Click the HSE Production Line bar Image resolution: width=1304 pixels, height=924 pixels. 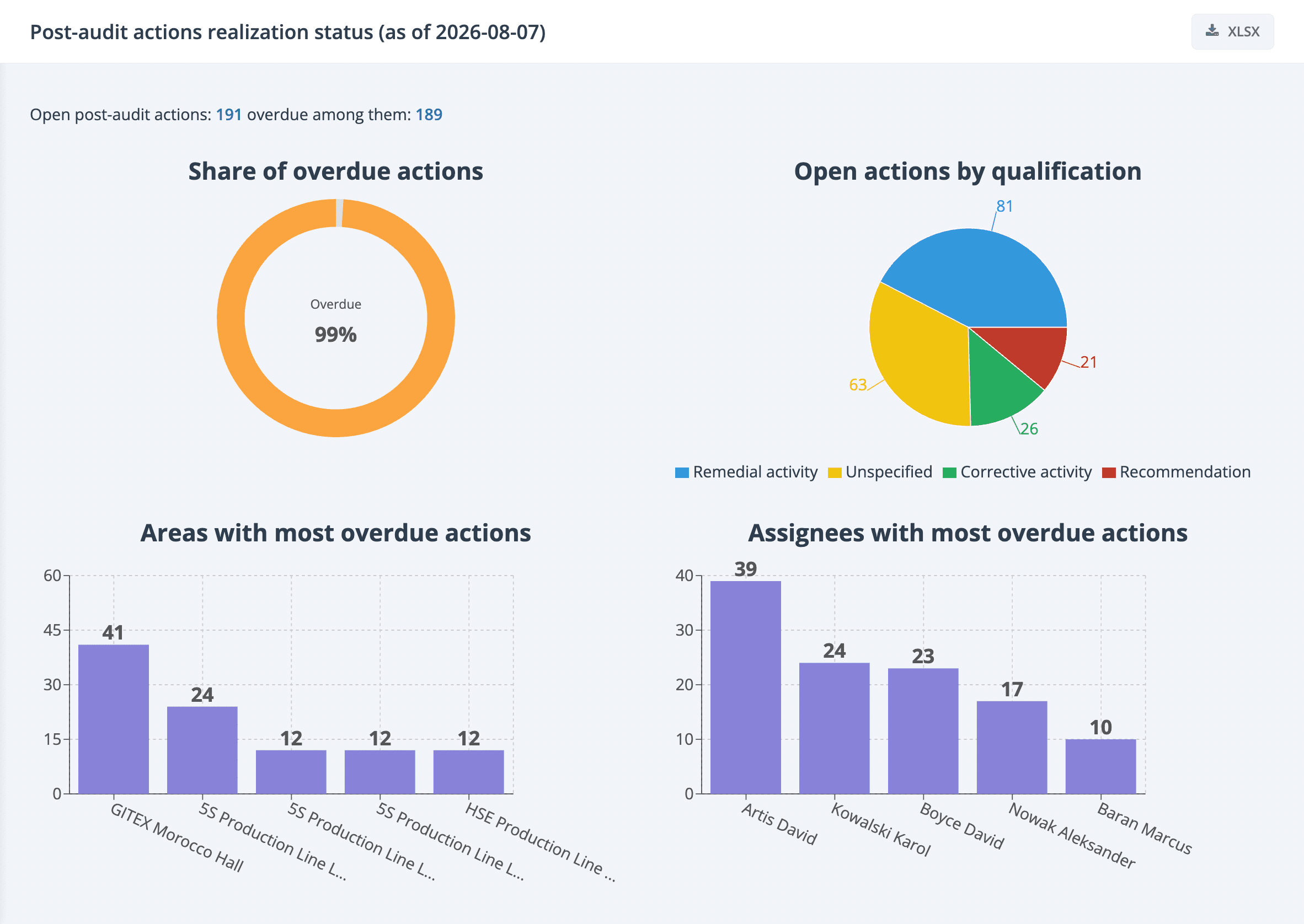tap(468, 772)
